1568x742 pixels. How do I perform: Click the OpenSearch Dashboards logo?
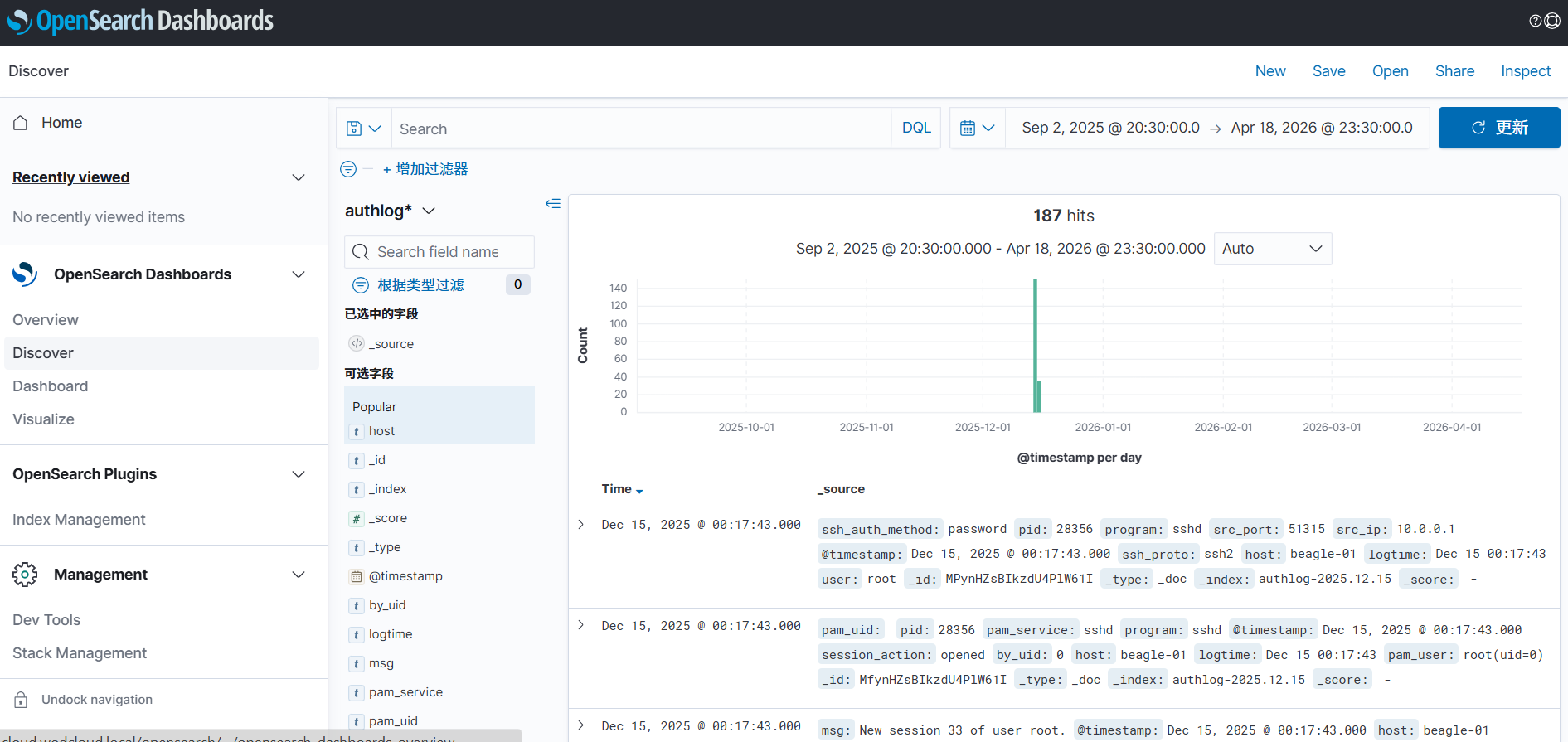pyautogui.click(x=140, y=21)
